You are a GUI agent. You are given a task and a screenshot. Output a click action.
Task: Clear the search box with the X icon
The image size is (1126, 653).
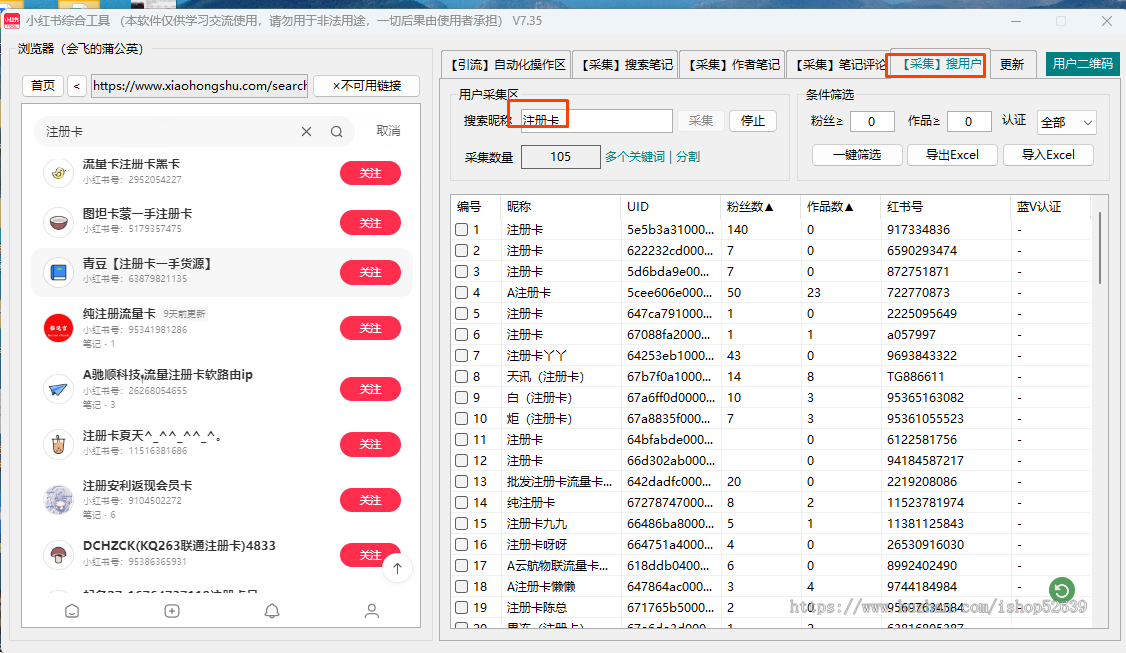(x=307, y=132)
